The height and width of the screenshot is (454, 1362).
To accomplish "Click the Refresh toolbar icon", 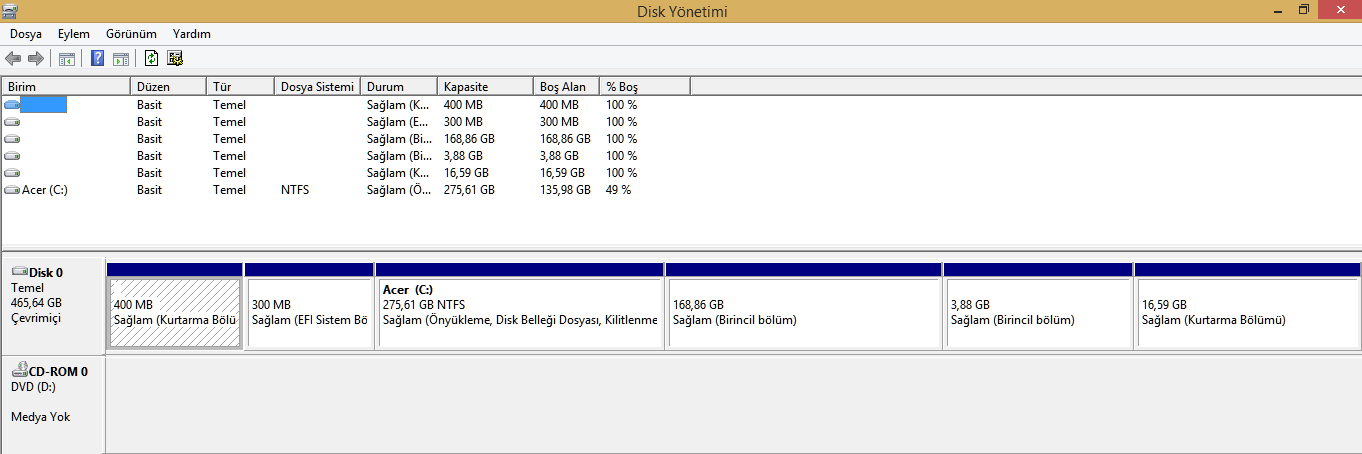I will tap(152, 59).
